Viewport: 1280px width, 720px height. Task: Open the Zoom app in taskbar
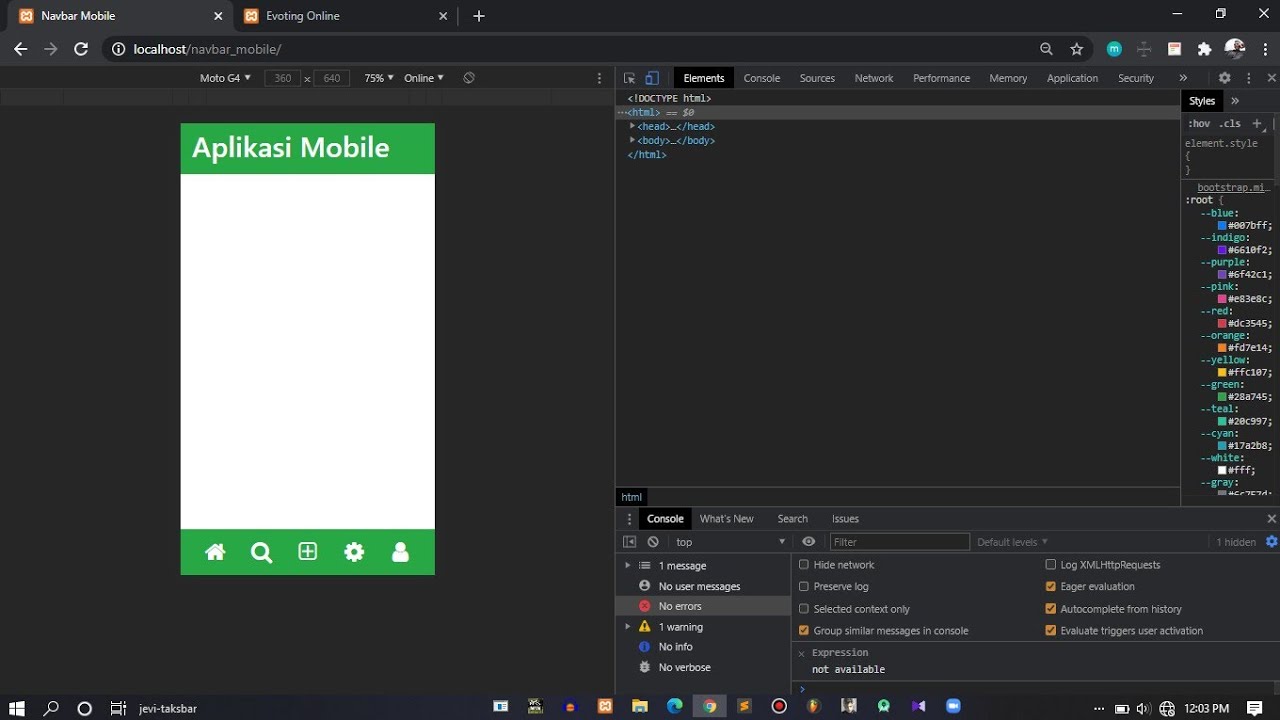953,707
